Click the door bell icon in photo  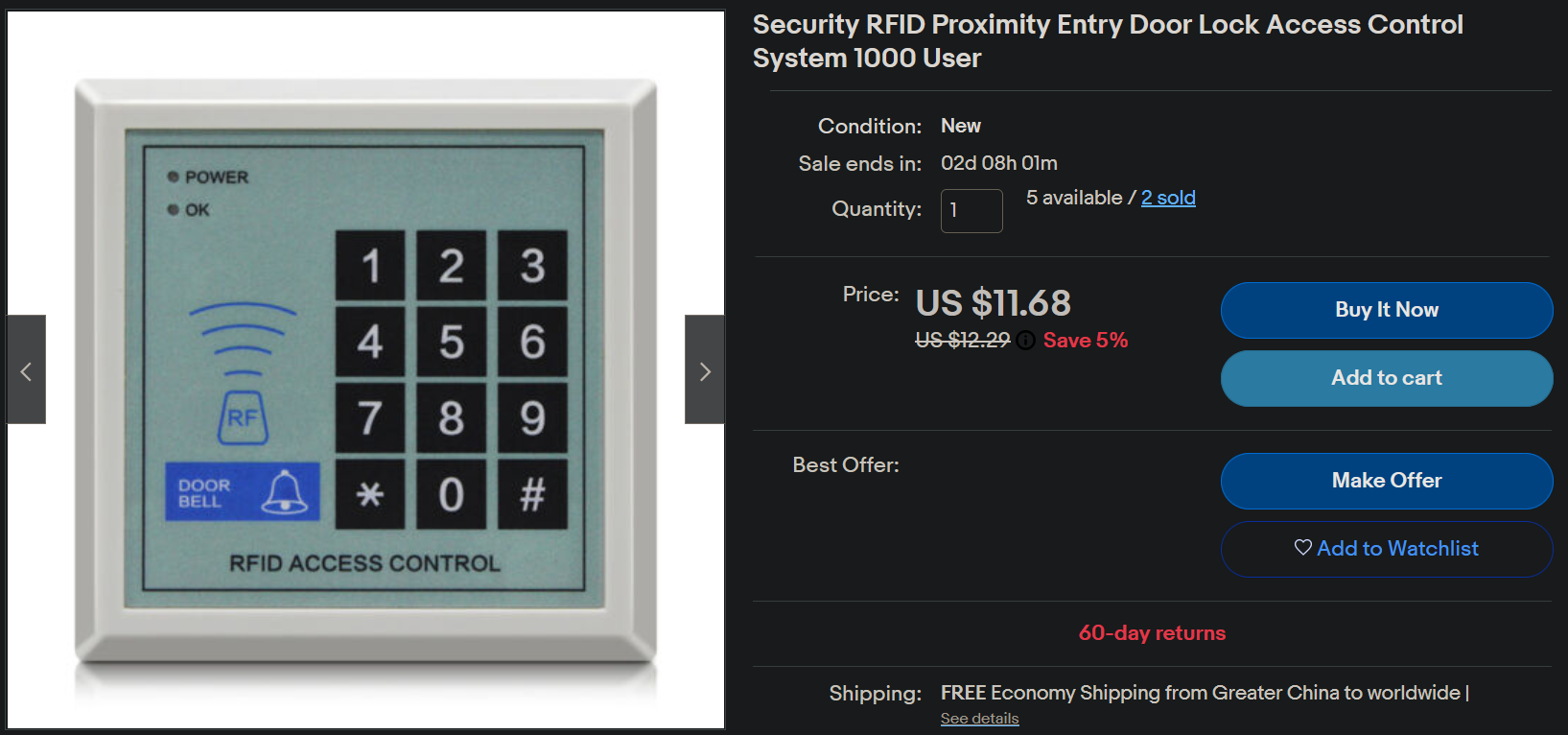285,491
